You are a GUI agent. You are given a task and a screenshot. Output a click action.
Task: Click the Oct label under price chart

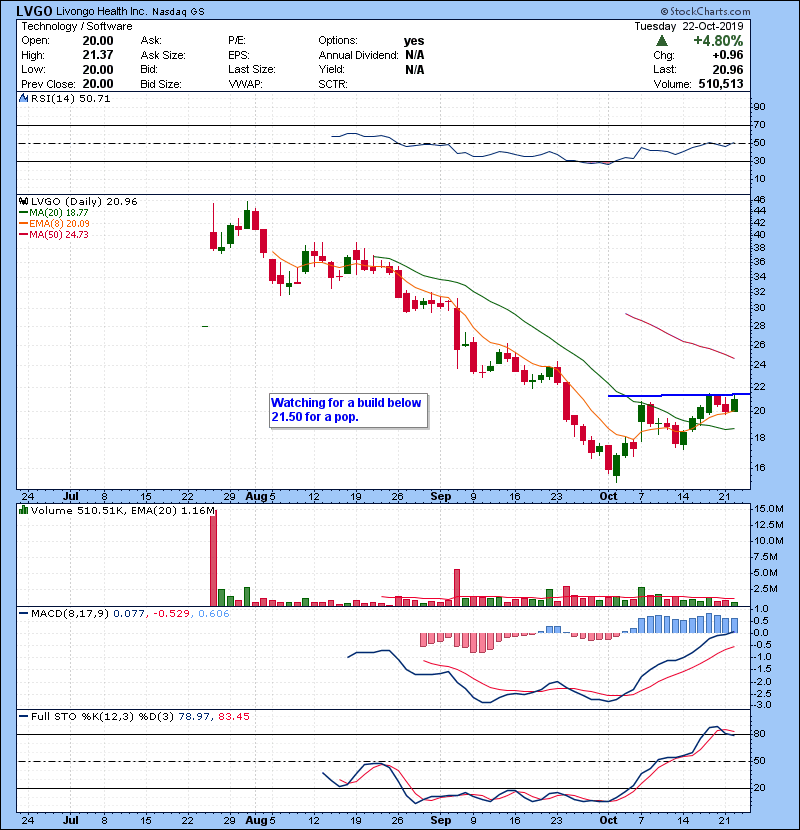tap(608, 496)
